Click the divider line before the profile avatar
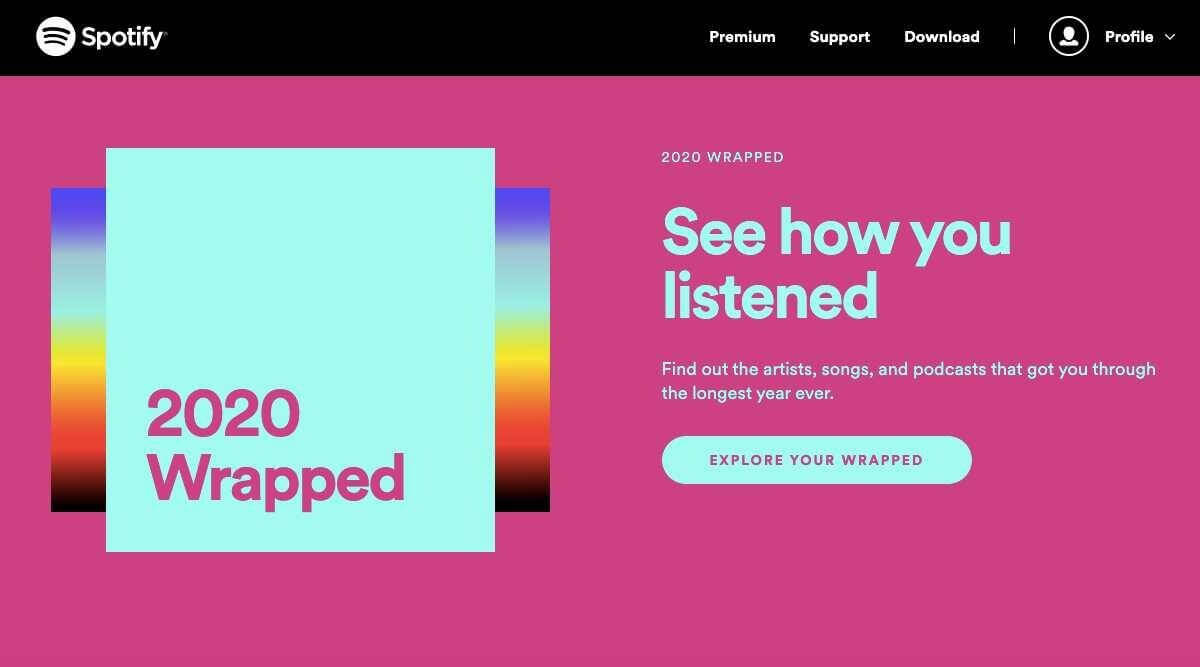 1014,37
